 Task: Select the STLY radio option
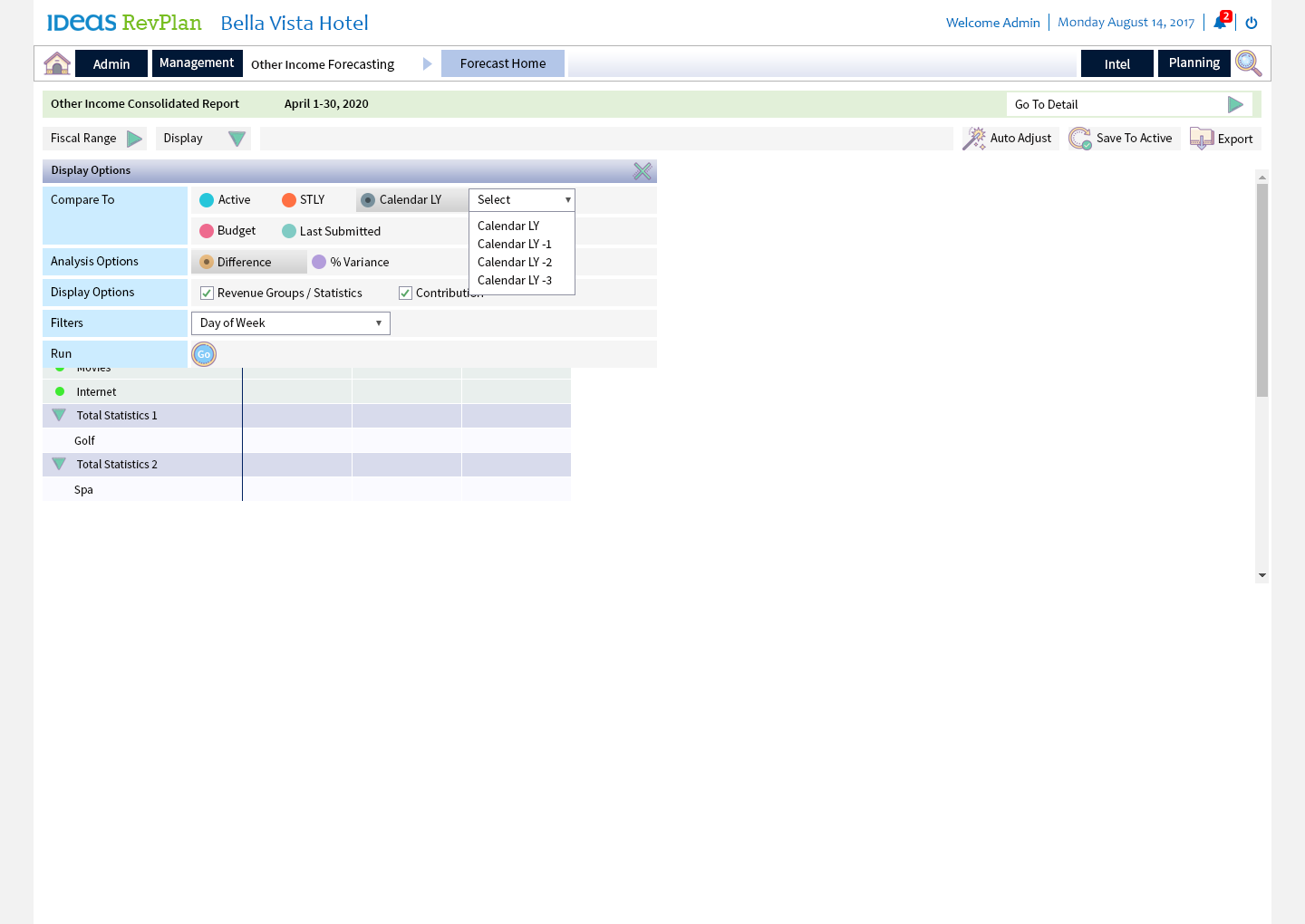pyautogui.click(x=289, y=200)
